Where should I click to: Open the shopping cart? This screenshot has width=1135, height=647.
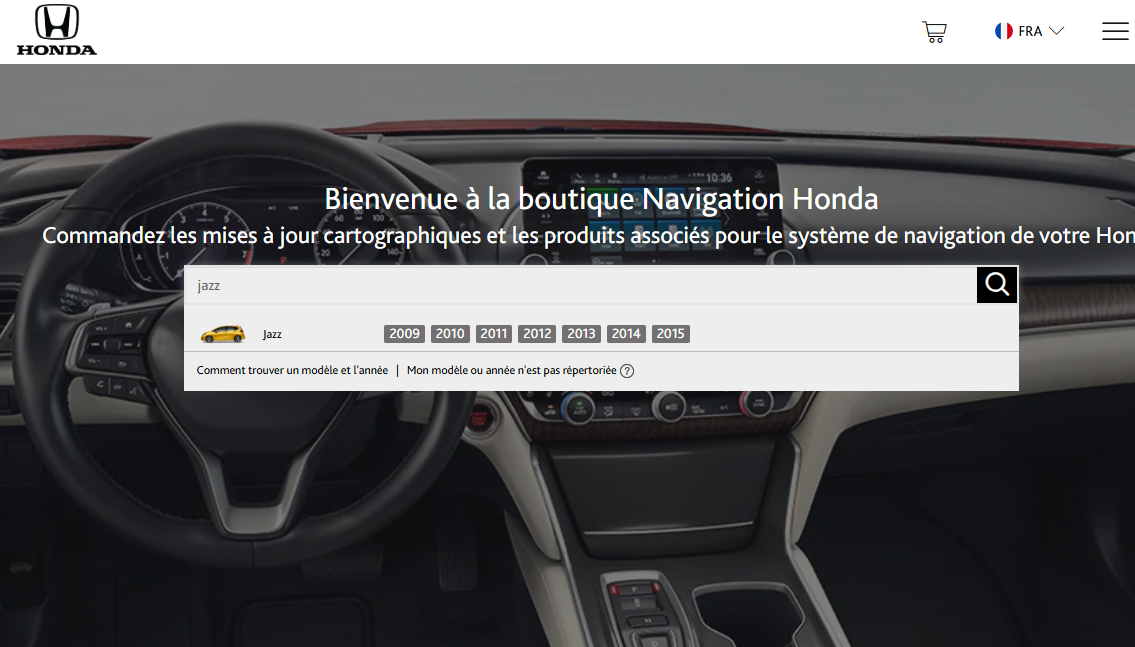(934, 32)
